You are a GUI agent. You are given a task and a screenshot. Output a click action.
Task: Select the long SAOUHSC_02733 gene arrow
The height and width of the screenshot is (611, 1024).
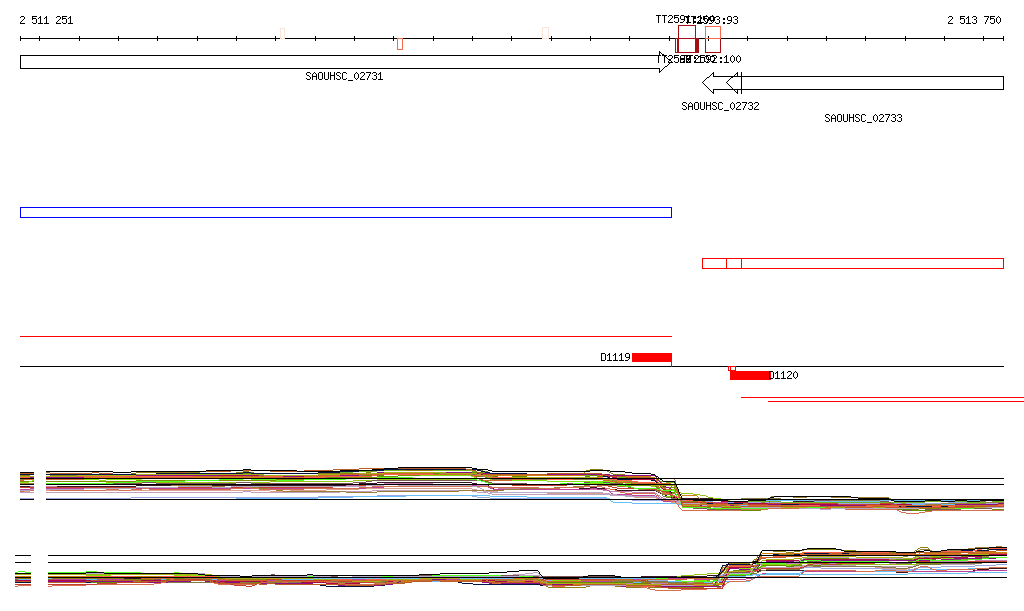click(x=870, y=82)
